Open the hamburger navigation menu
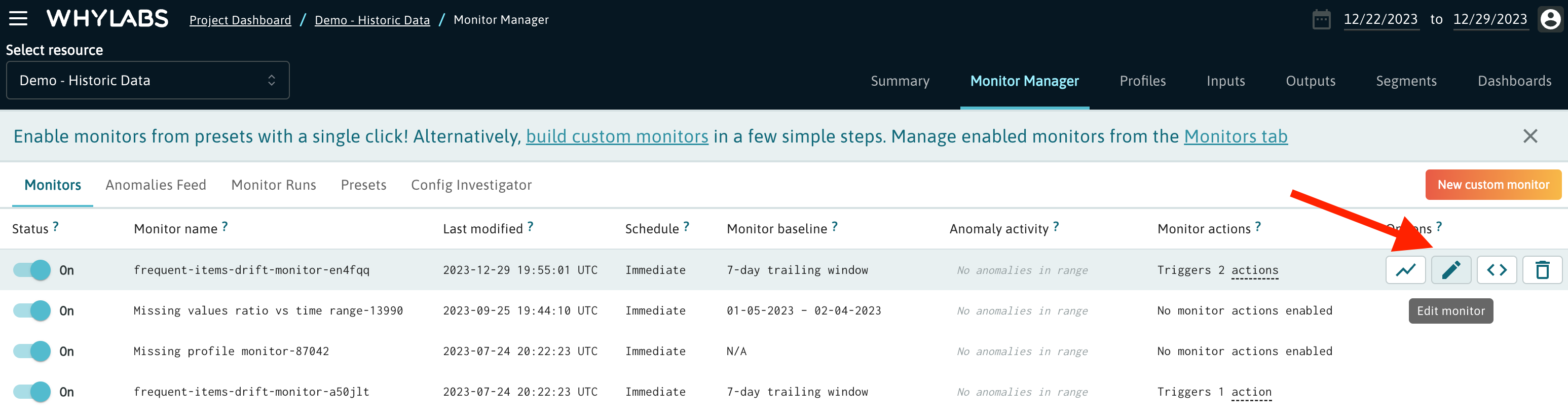The image size is (1568, 417). pyautogui.click(x=18, y=19)
